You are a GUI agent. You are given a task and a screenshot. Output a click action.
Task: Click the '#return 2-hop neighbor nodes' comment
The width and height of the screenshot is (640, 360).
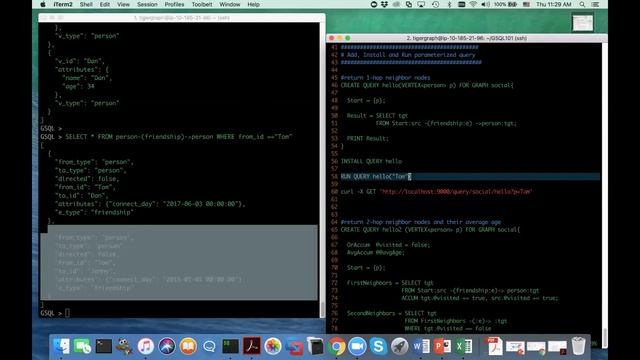(x=421, y=222)
